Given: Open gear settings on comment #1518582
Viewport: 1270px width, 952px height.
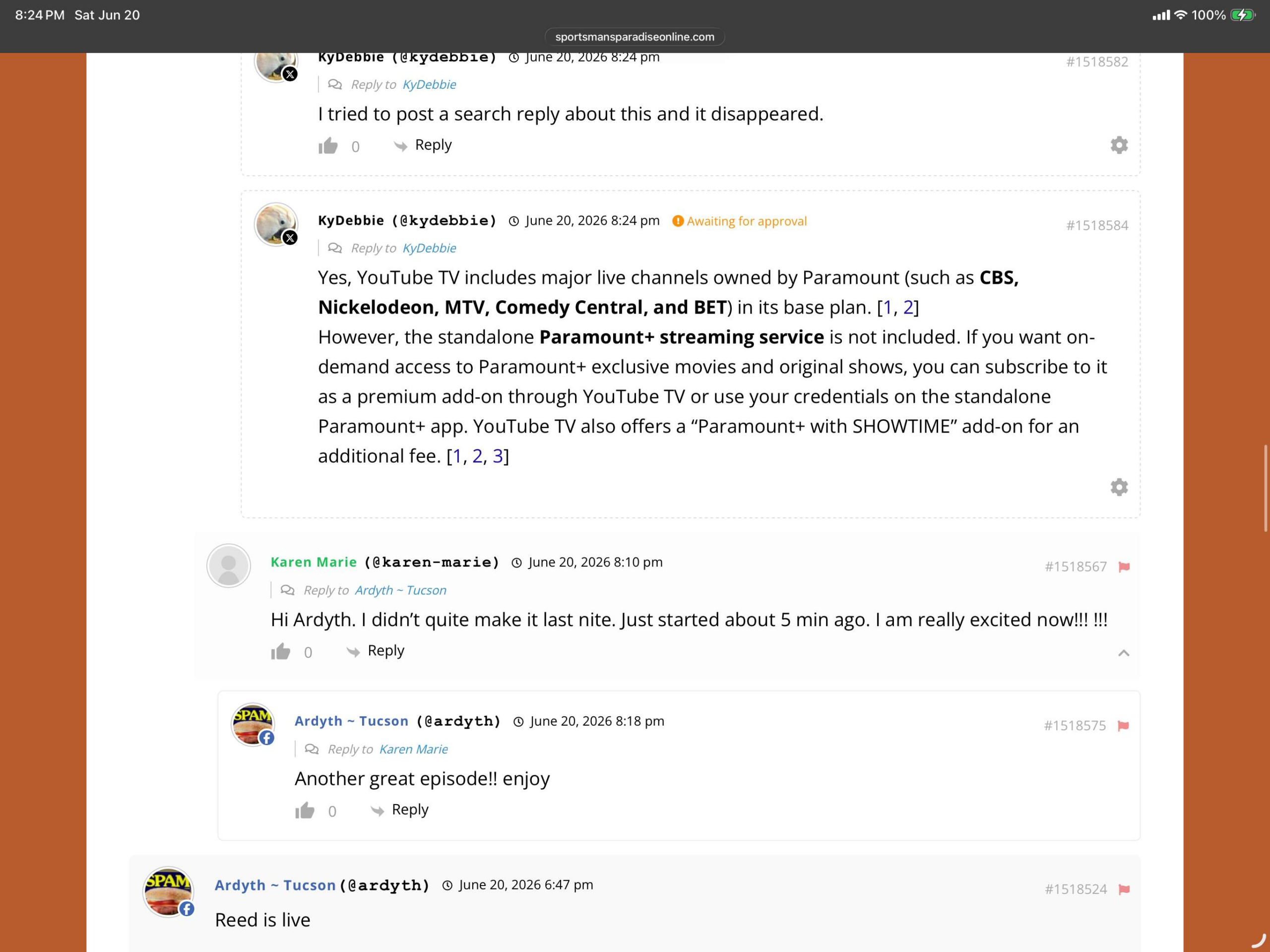Looking at the screenshot, I should point(1119,145).
